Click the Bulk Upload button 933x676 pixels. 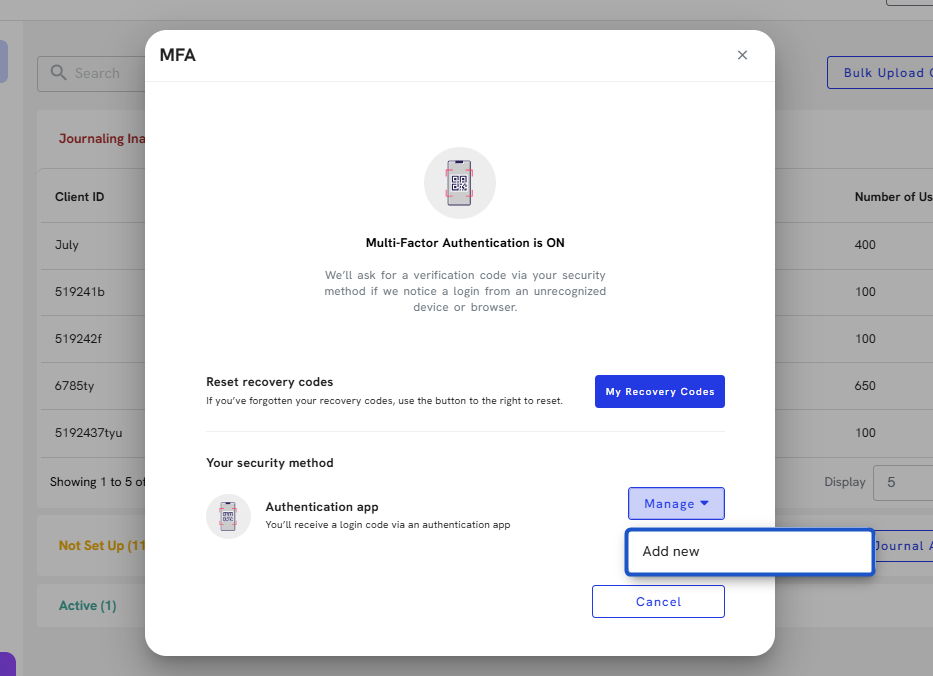click(880, 73)
